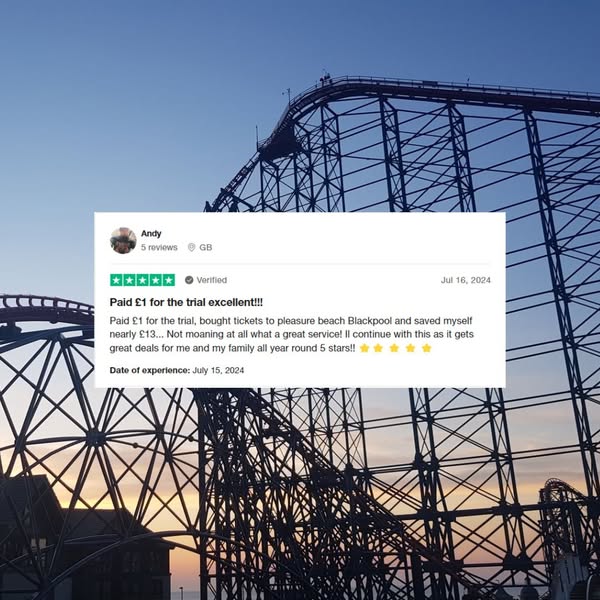Open the reviewer name Andy

click(151, 233)
